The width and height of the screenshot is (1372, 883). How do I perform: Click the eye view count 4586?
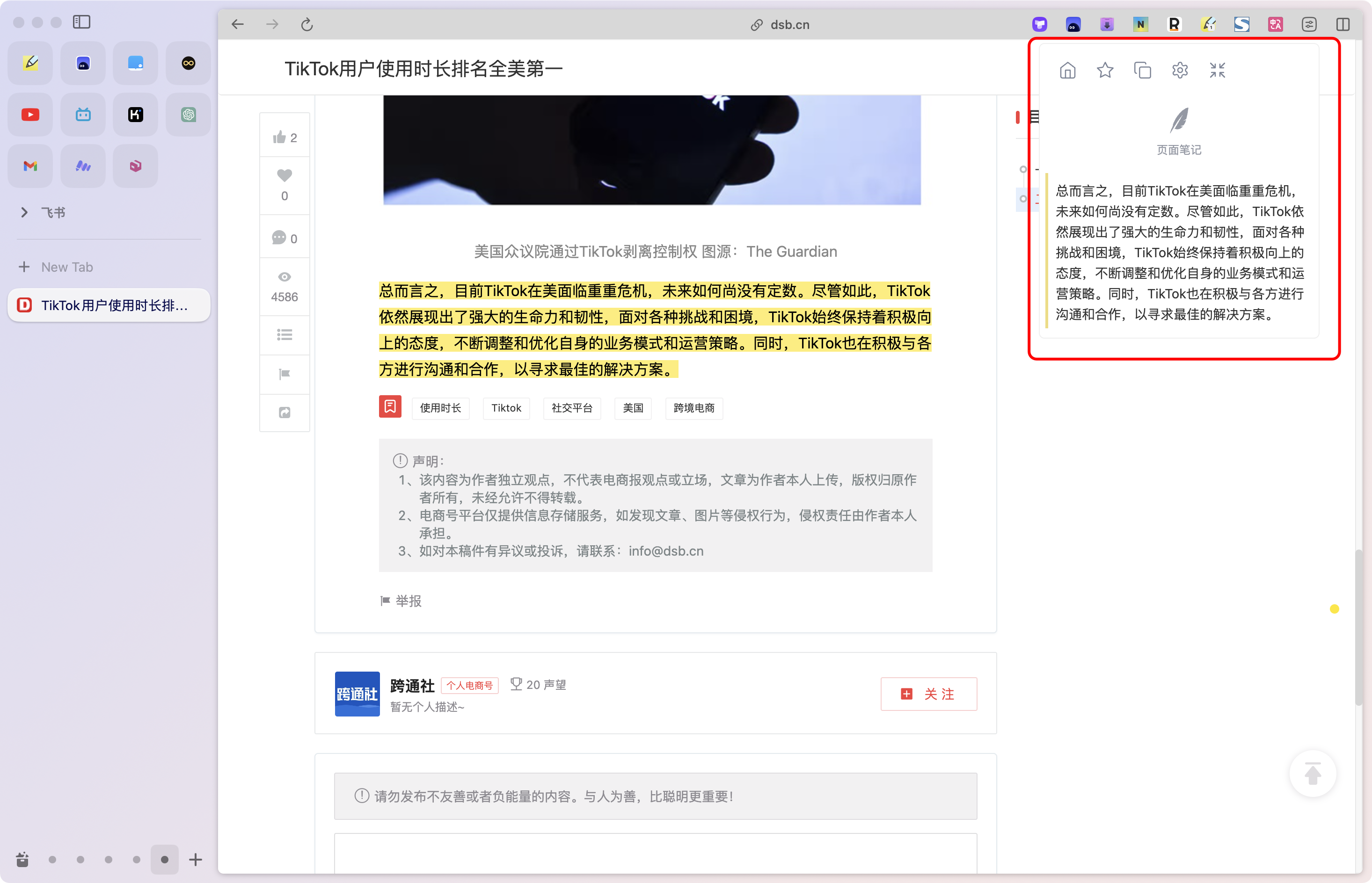285,287
